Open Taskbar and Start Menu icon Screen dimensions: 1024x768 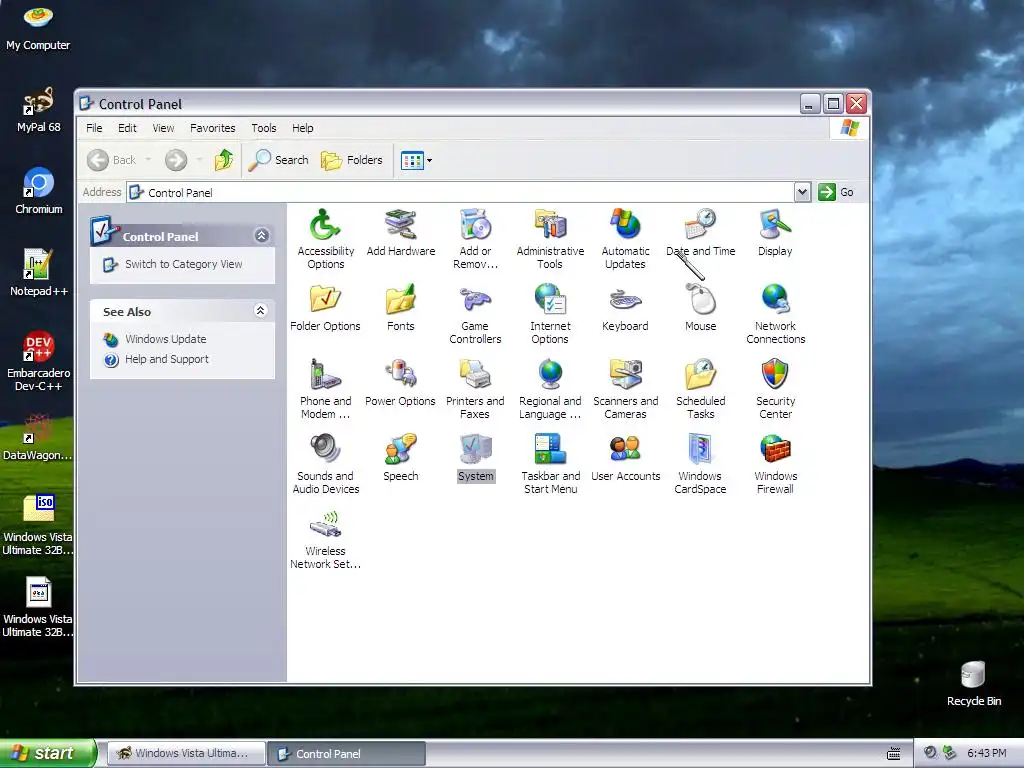[x=550, y=464]
